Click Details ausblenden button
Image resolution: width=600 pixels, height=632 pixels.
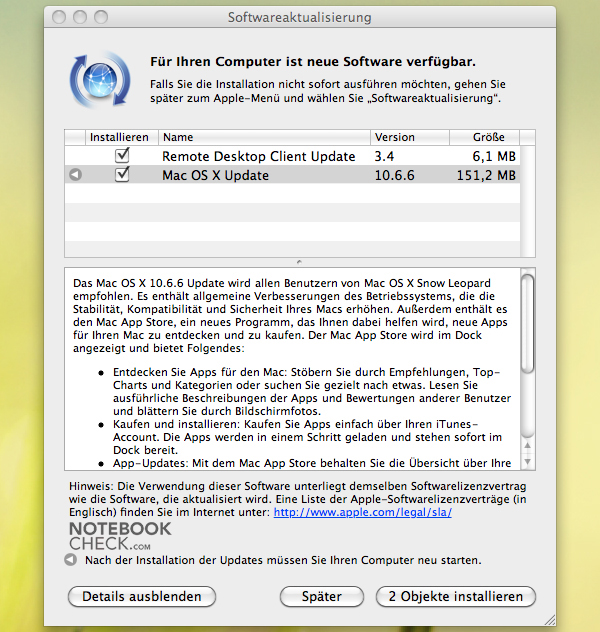(x=142, y=597)
